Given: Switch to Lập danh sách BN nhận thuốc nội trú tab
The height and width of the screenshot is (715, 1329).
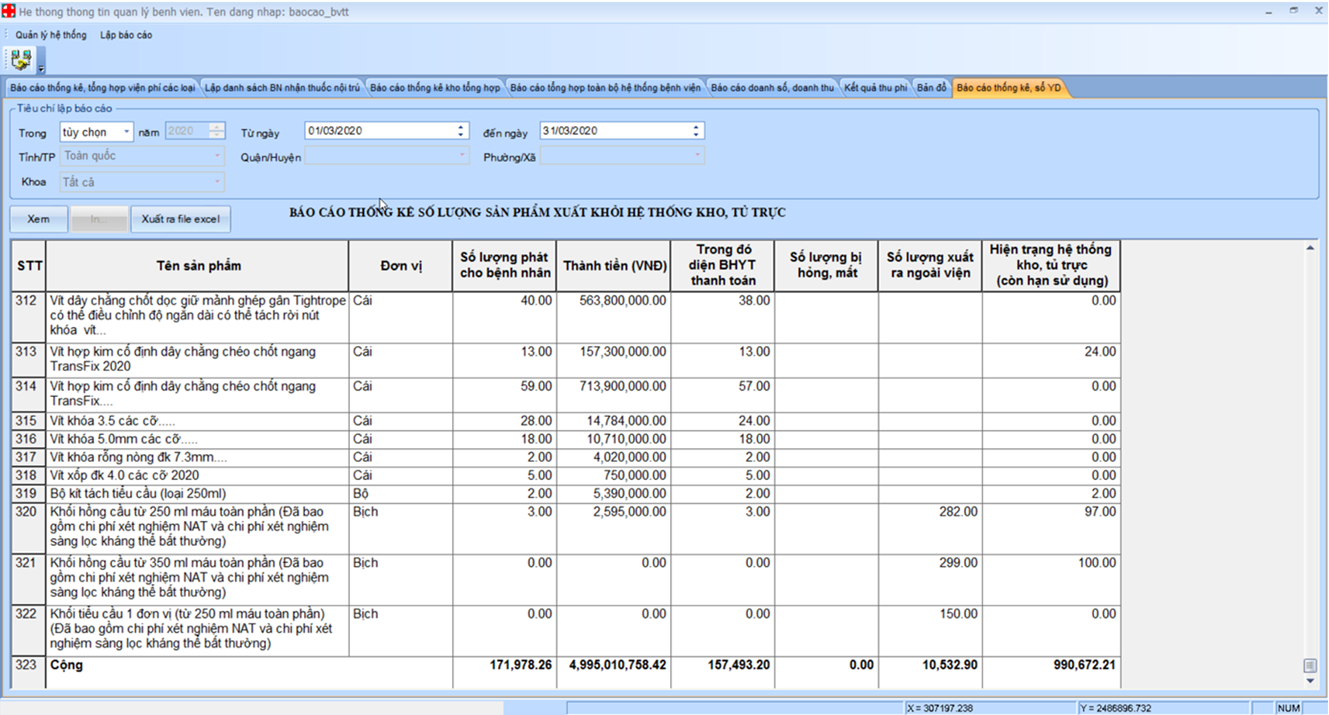Looking at the screenshot, I should coord(282,88).
